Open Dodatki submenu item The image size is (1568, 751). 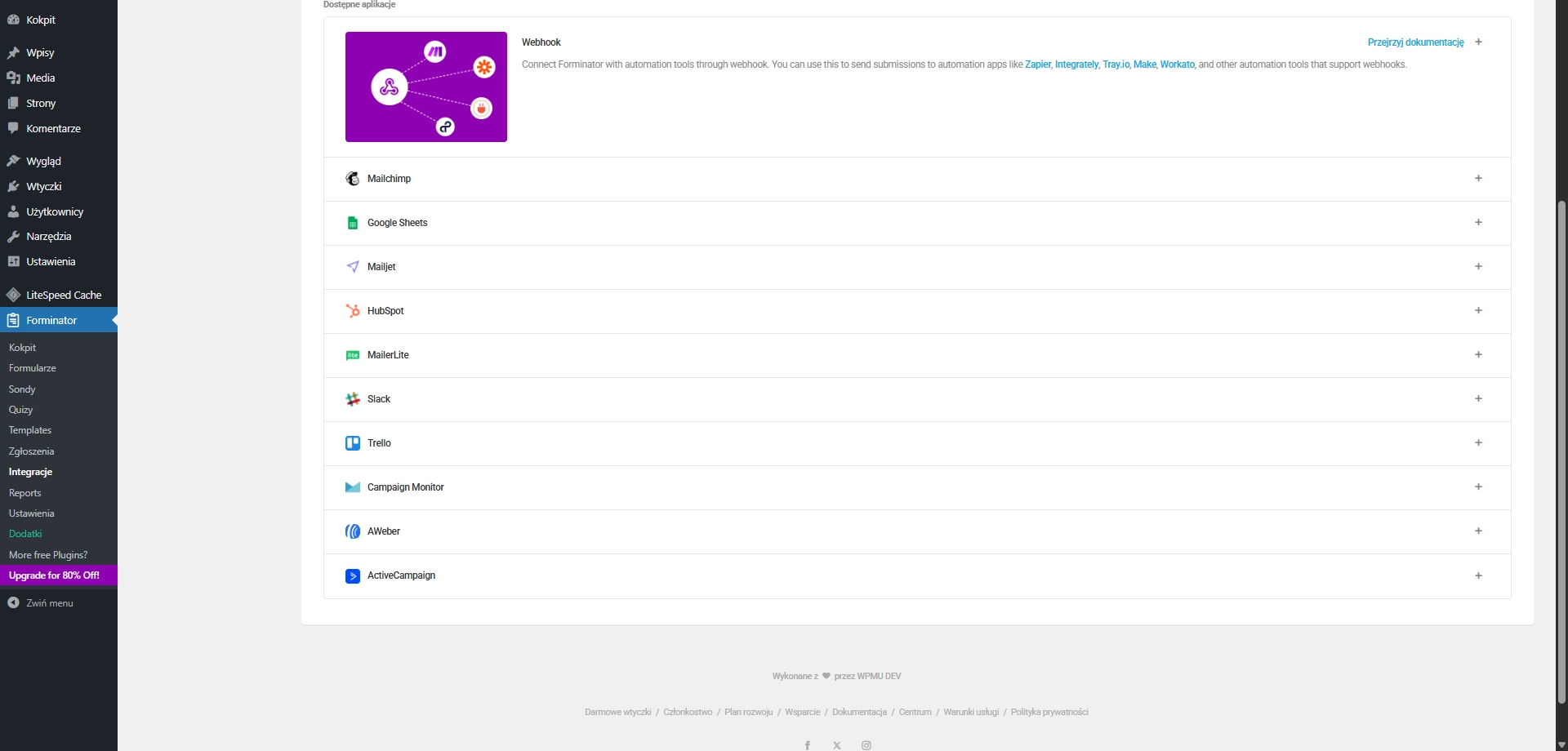[x=25, y=534]
